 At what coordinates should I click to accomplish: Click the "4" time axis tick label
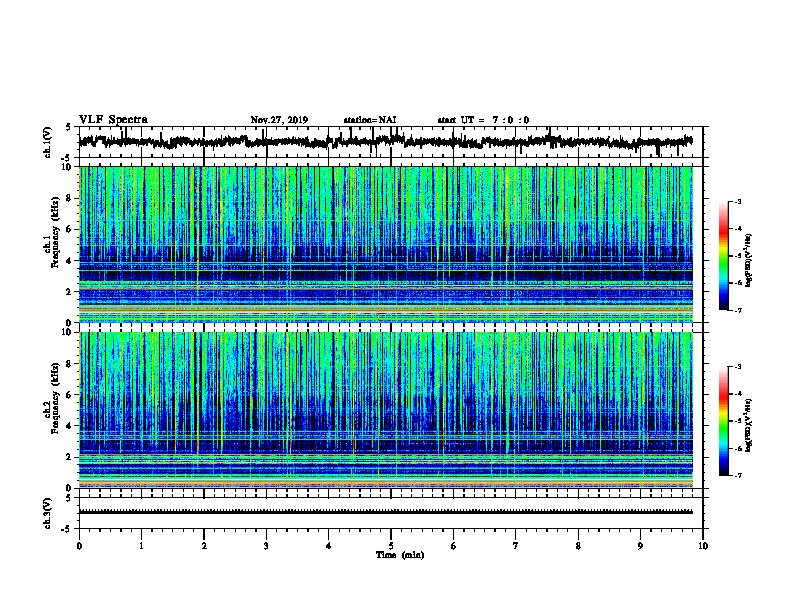[329, 546]
